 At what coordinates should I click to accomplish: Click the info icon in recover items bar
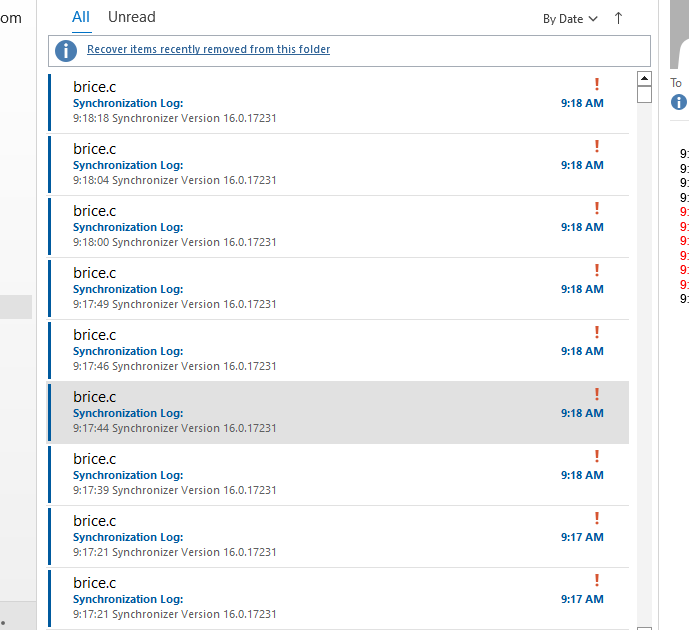[x=66, y=50]
